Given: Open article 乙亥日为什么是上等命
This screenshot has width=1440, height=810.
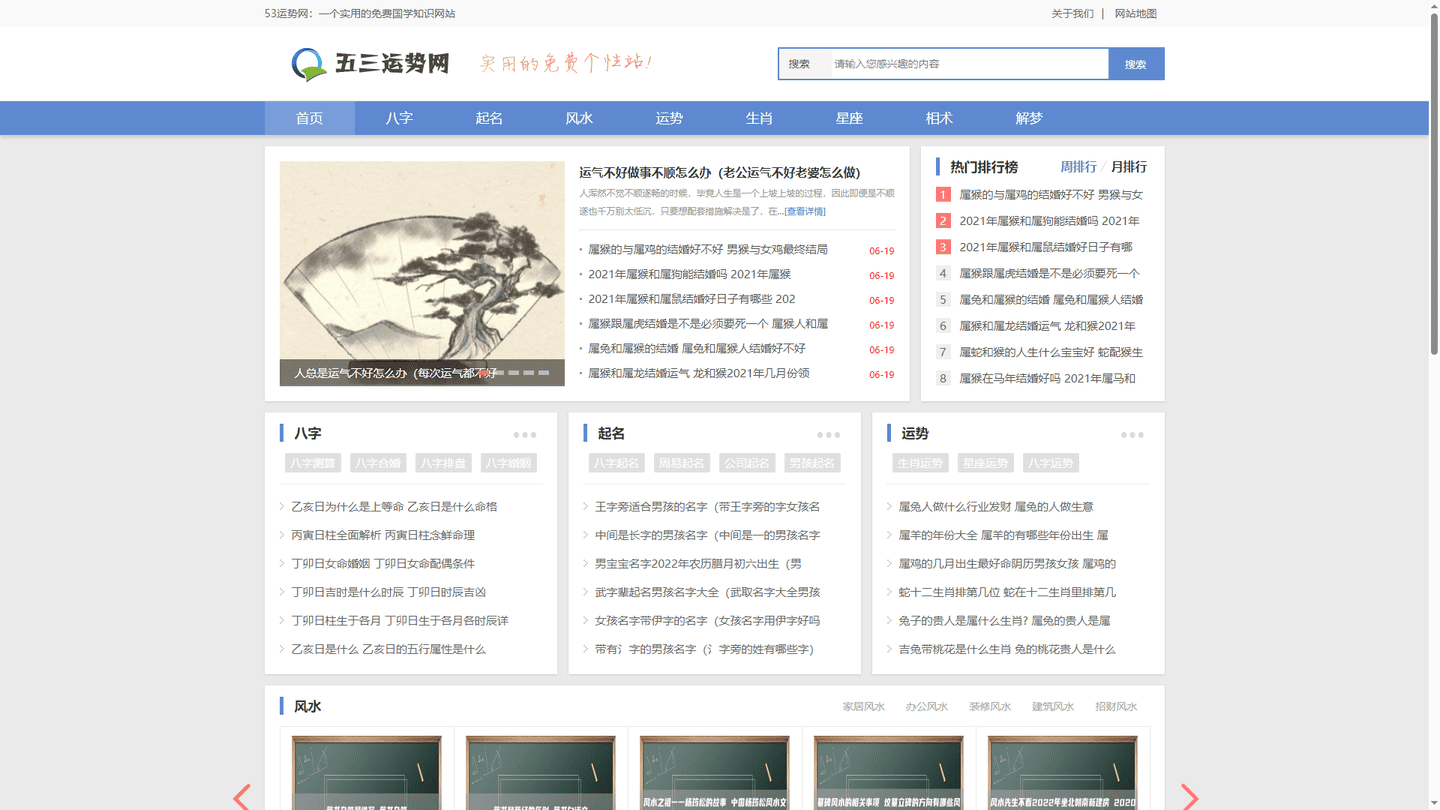Looking at the screenshot, I should click(394, 507).
